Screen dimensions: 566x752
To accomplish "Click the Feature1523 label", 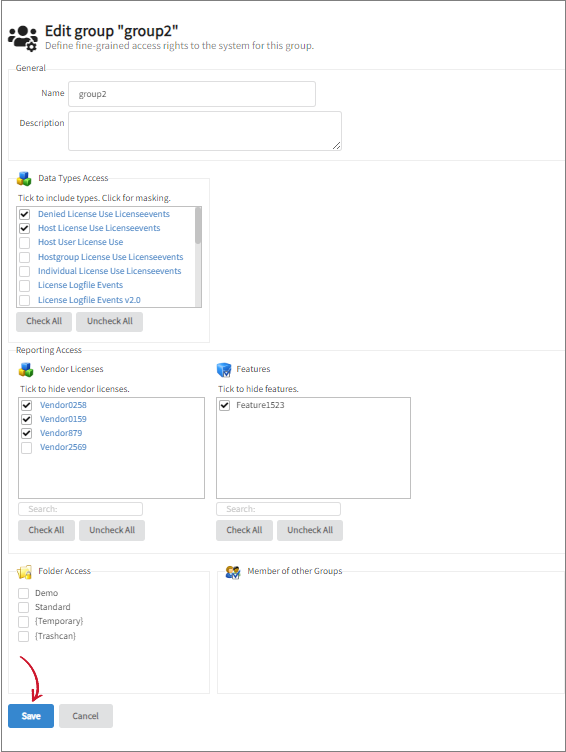I will 260,405.
